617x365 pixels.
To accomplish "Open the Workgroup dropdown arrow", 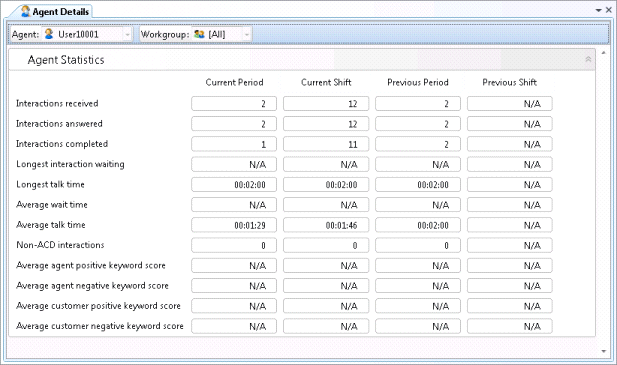I will pyautogui.click(x=247, y=35).
